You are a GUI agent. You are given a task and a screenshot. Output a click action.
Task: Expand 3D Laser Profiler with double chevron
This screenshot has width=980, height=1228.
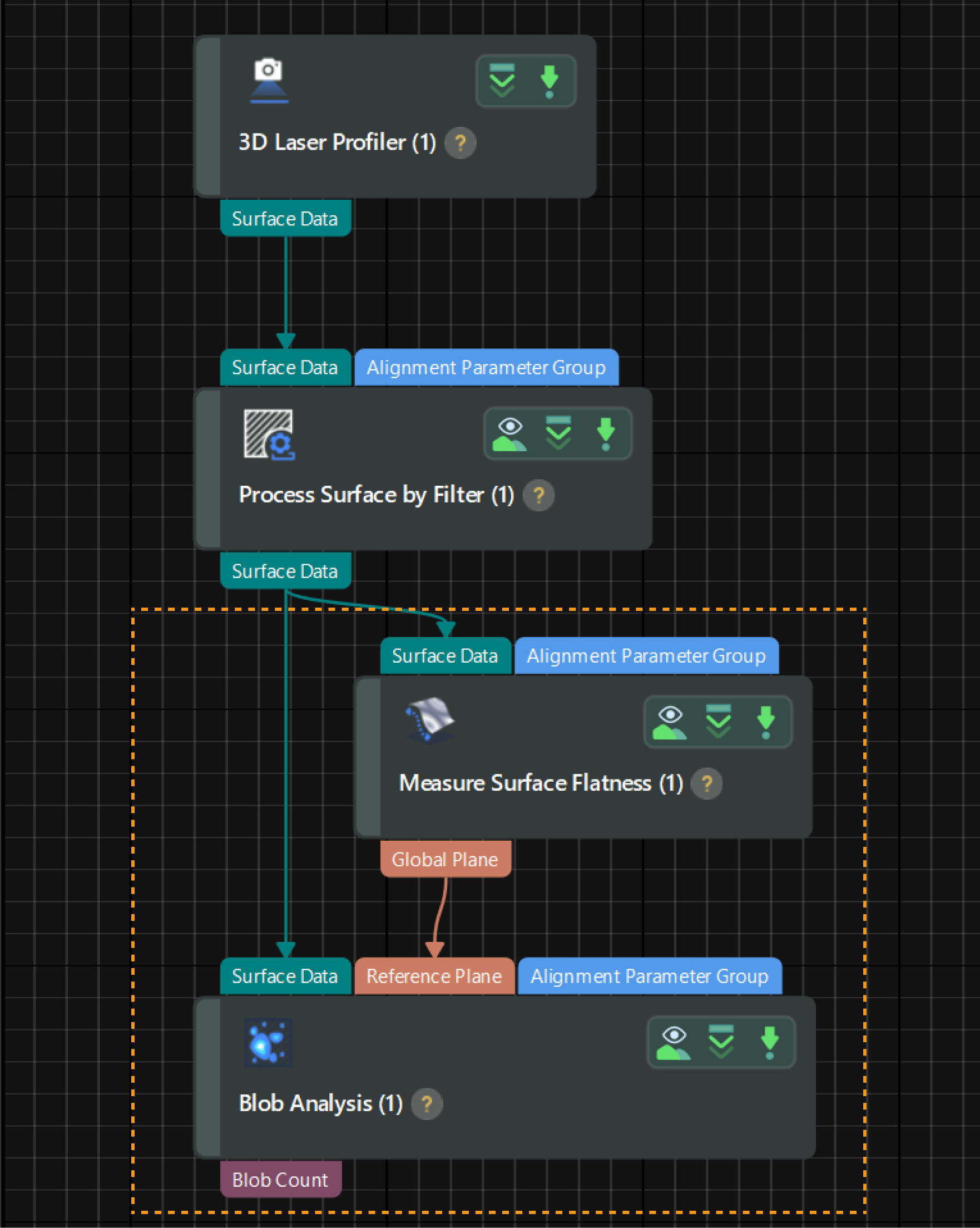[x=502, y=81]
